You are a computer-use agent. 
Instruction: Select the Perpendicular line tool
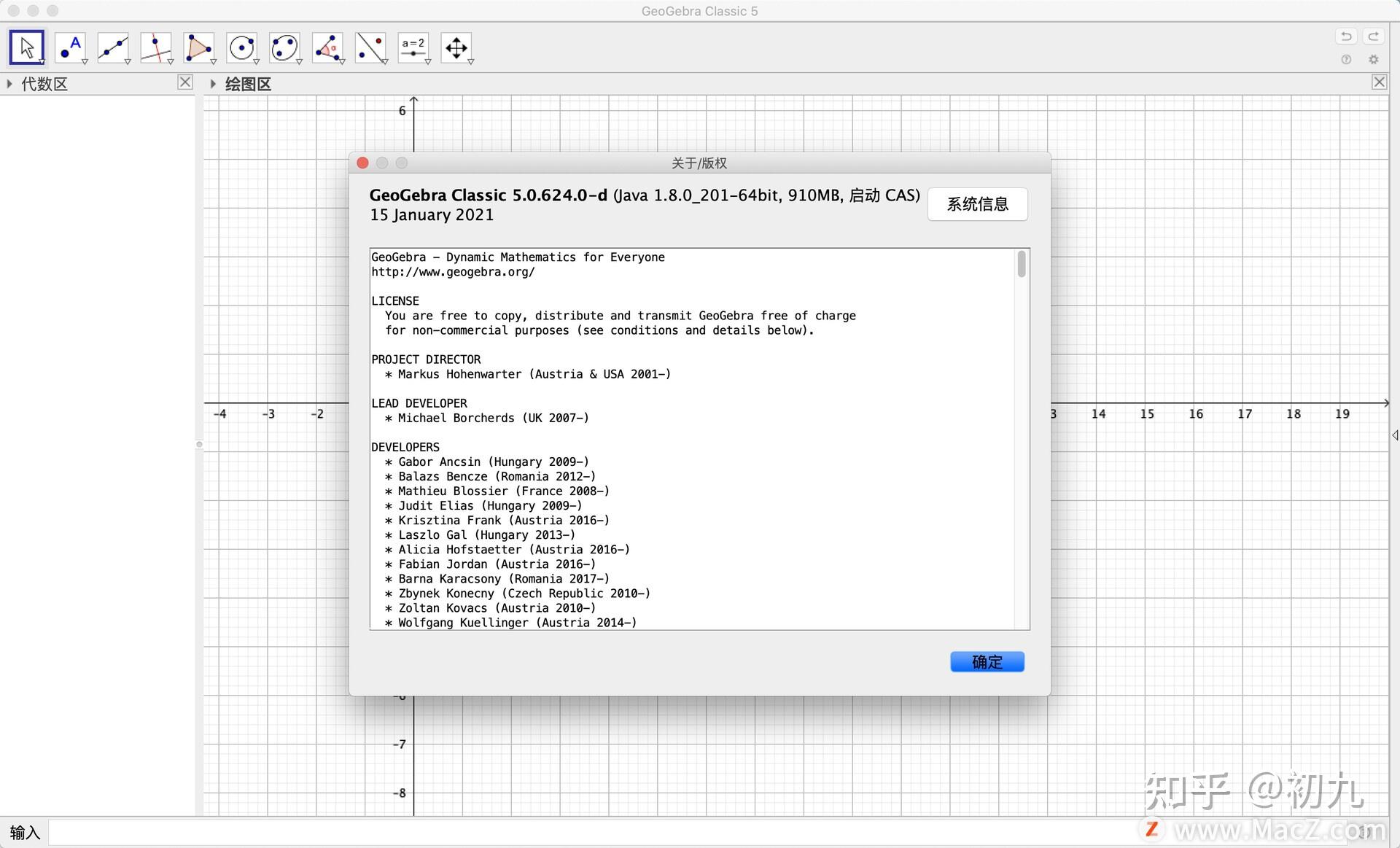point(156,48)
